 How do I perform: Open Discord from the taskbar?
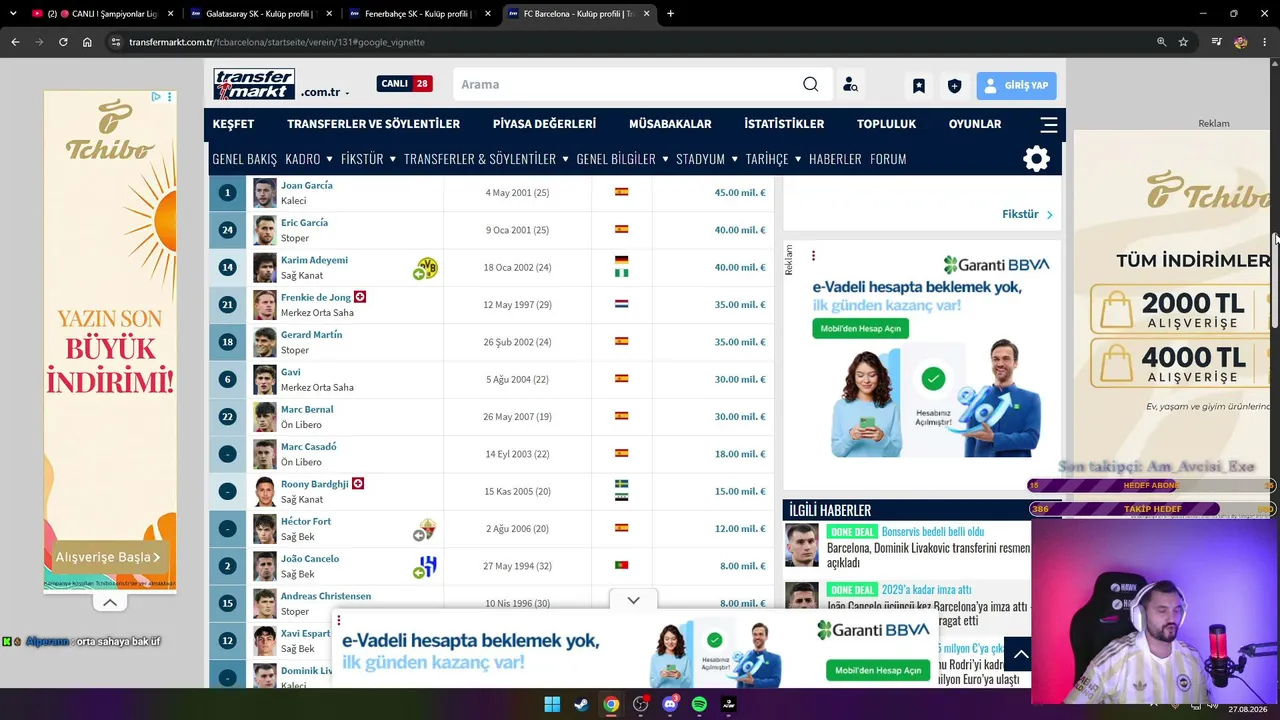click(x=670, y=704)
